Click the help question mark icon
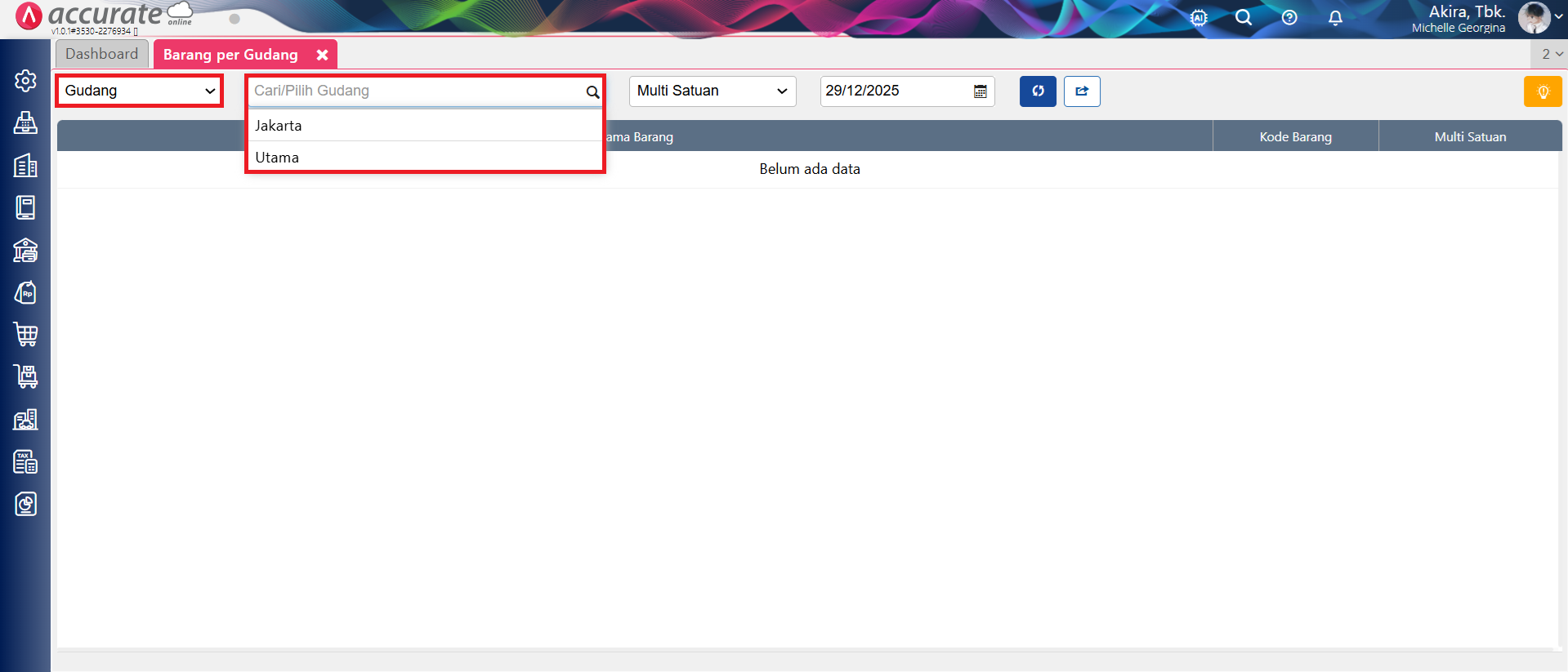 pos(1289,18)
